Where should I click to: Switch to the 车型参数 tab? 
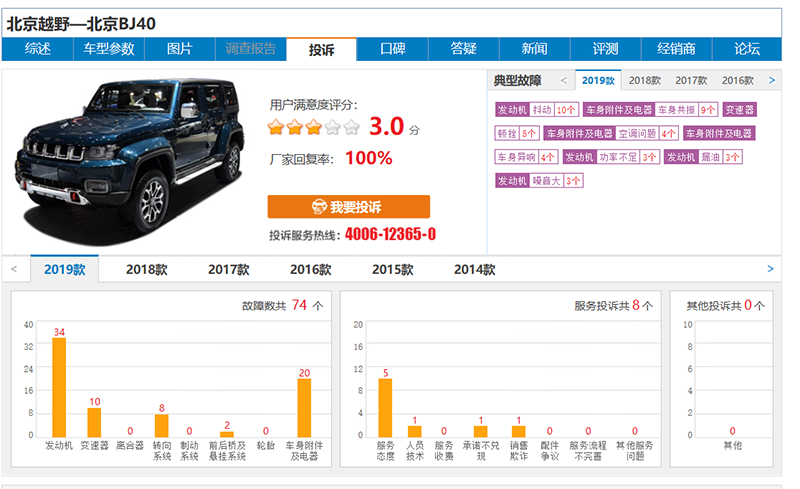pos(109,49)
